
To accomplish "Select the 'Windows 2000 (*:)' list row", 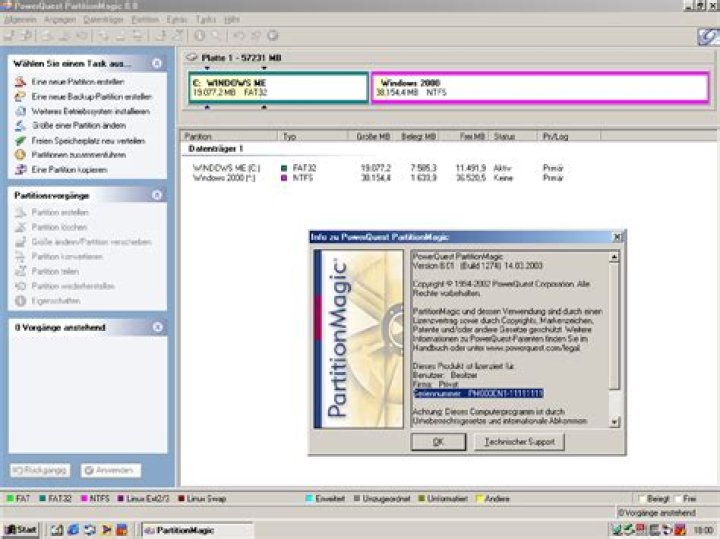I will (378, 178).
